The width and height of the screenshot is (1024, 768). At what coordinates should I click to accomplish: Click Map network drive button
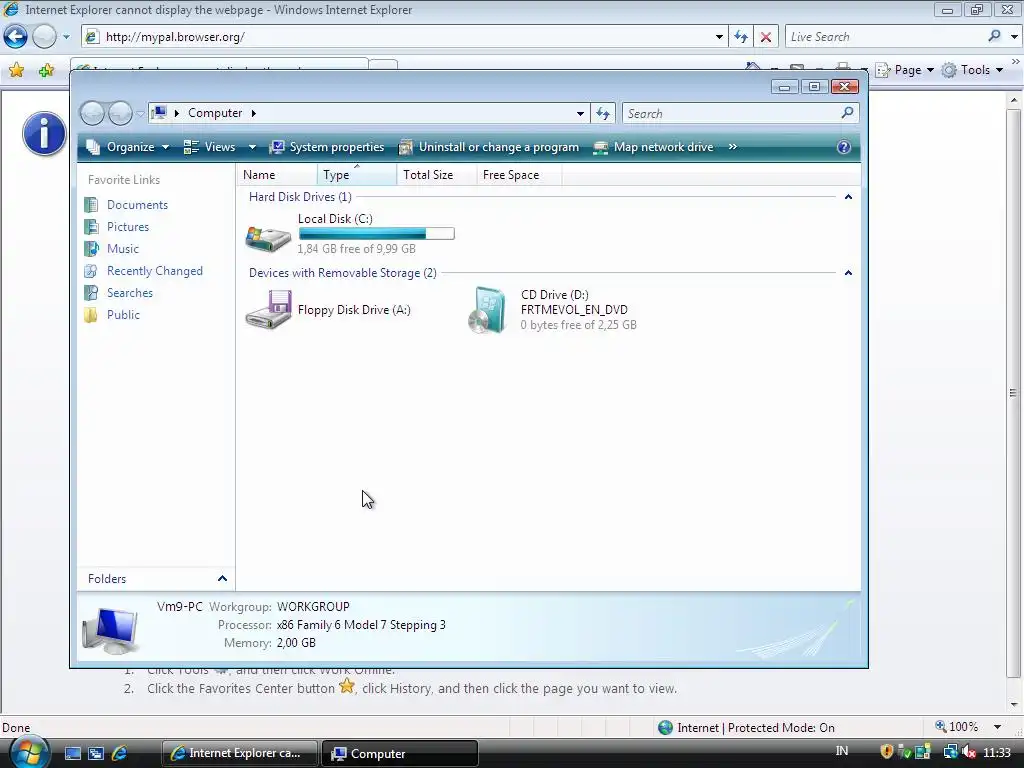pyautogui.click(x=653, y=147)
